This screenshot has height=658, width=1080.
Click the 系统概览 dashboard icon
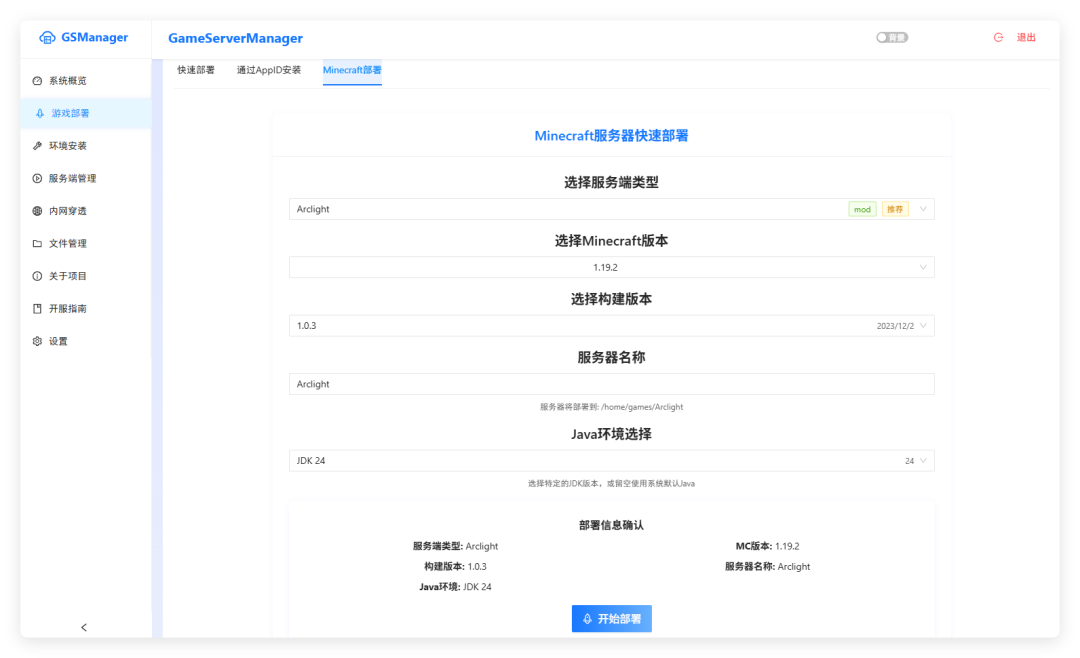[x=37, y=81]
